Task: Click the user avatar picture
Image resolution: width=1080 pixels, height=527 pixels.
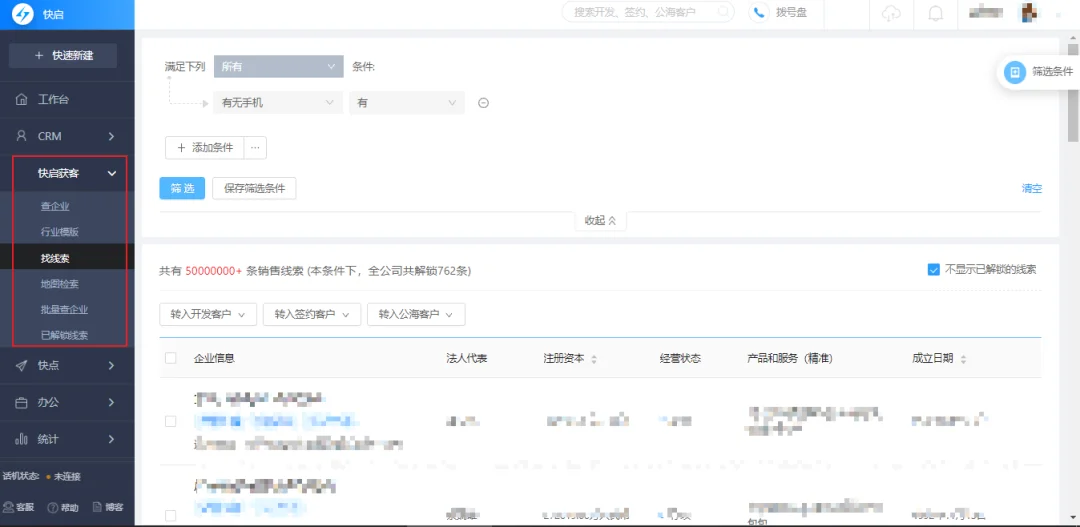Action: 1028,12
